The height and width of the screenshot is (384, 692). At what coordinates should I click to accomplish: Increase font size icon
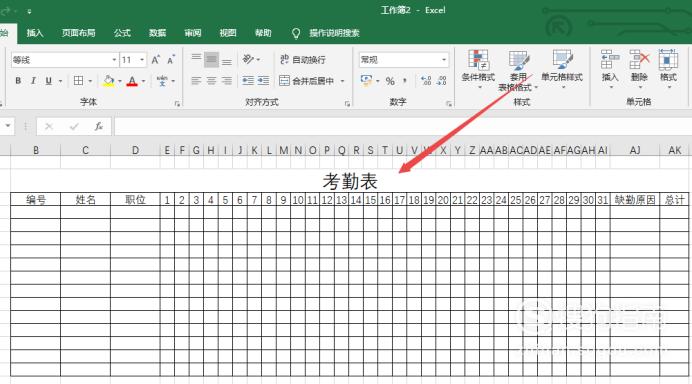[155, 60]
